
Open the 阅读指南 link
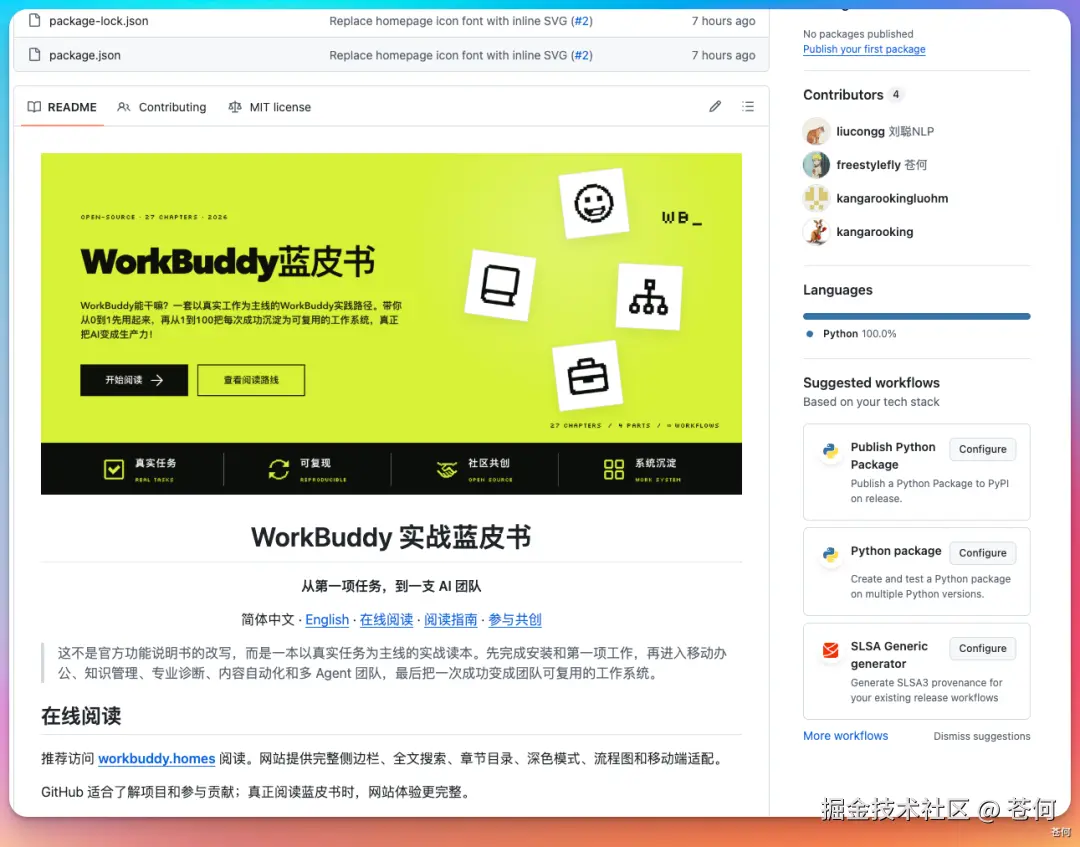point(450,620)
